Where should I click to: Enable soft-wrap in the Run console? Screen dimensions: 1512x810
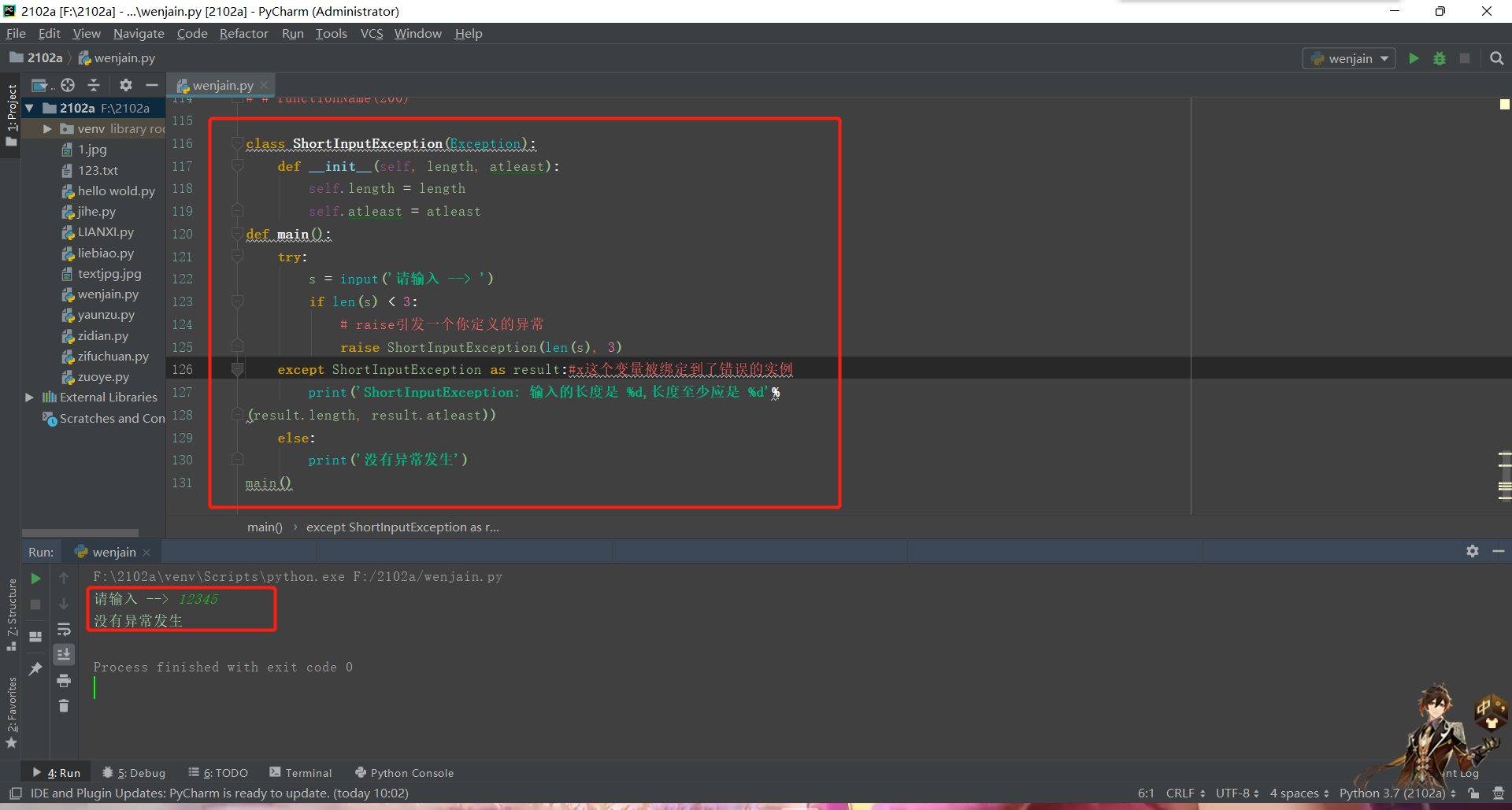click(x=64, y=629)
